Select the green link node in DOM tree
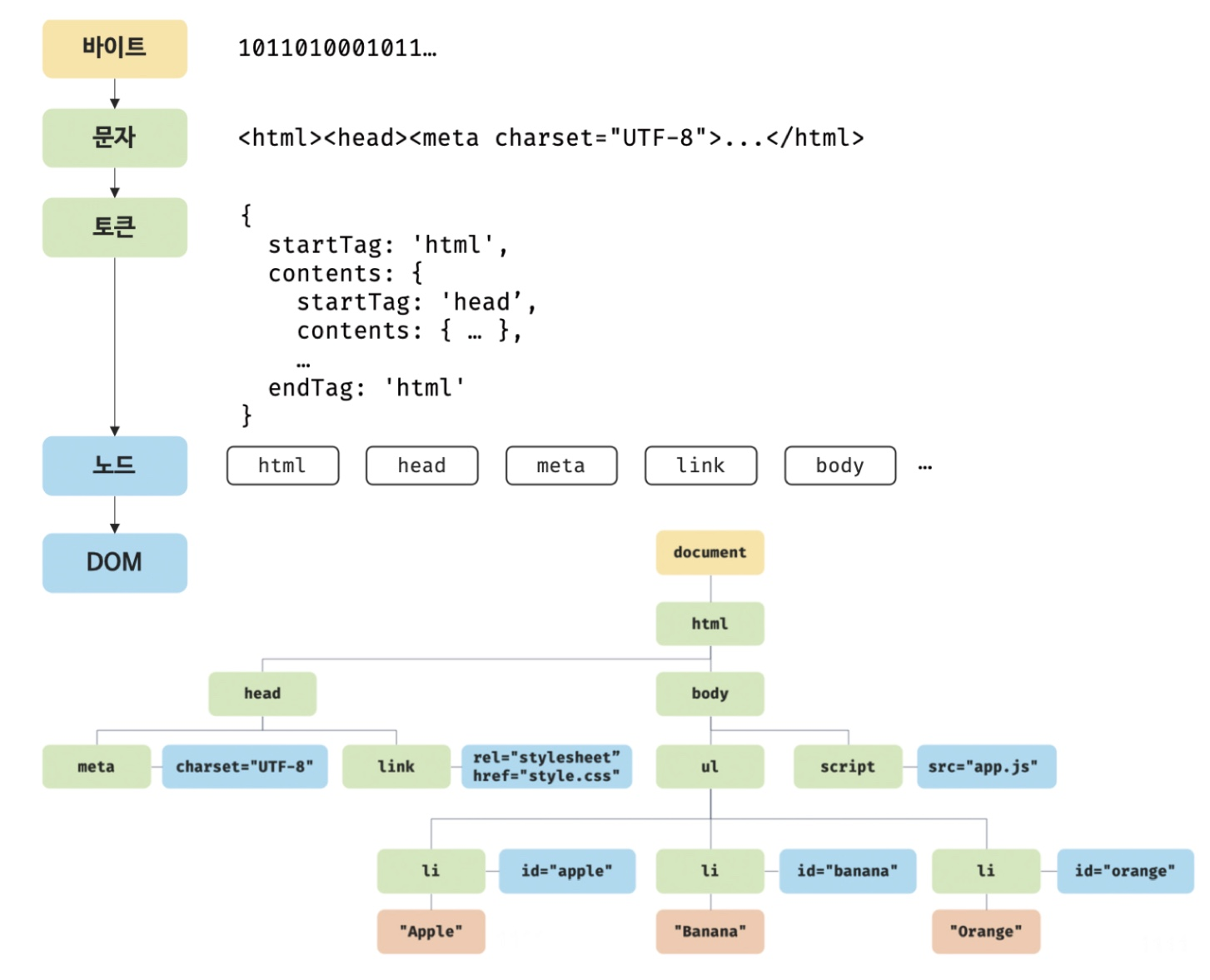Viewport: 1210px width, 980px height. [x=396, y=767]
